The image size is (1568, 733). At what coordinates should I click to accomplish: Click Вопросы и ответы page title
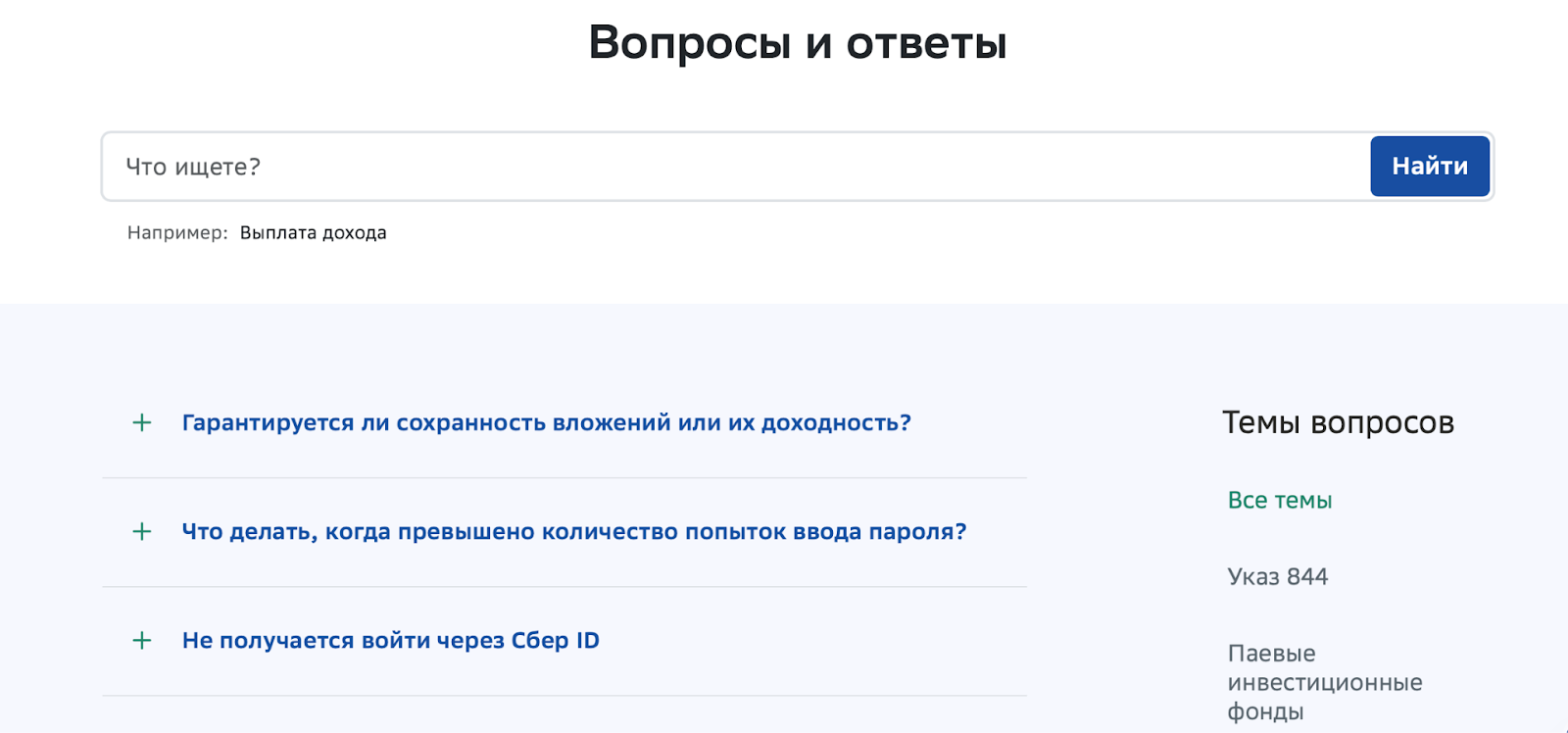click(x=797, y=41)
